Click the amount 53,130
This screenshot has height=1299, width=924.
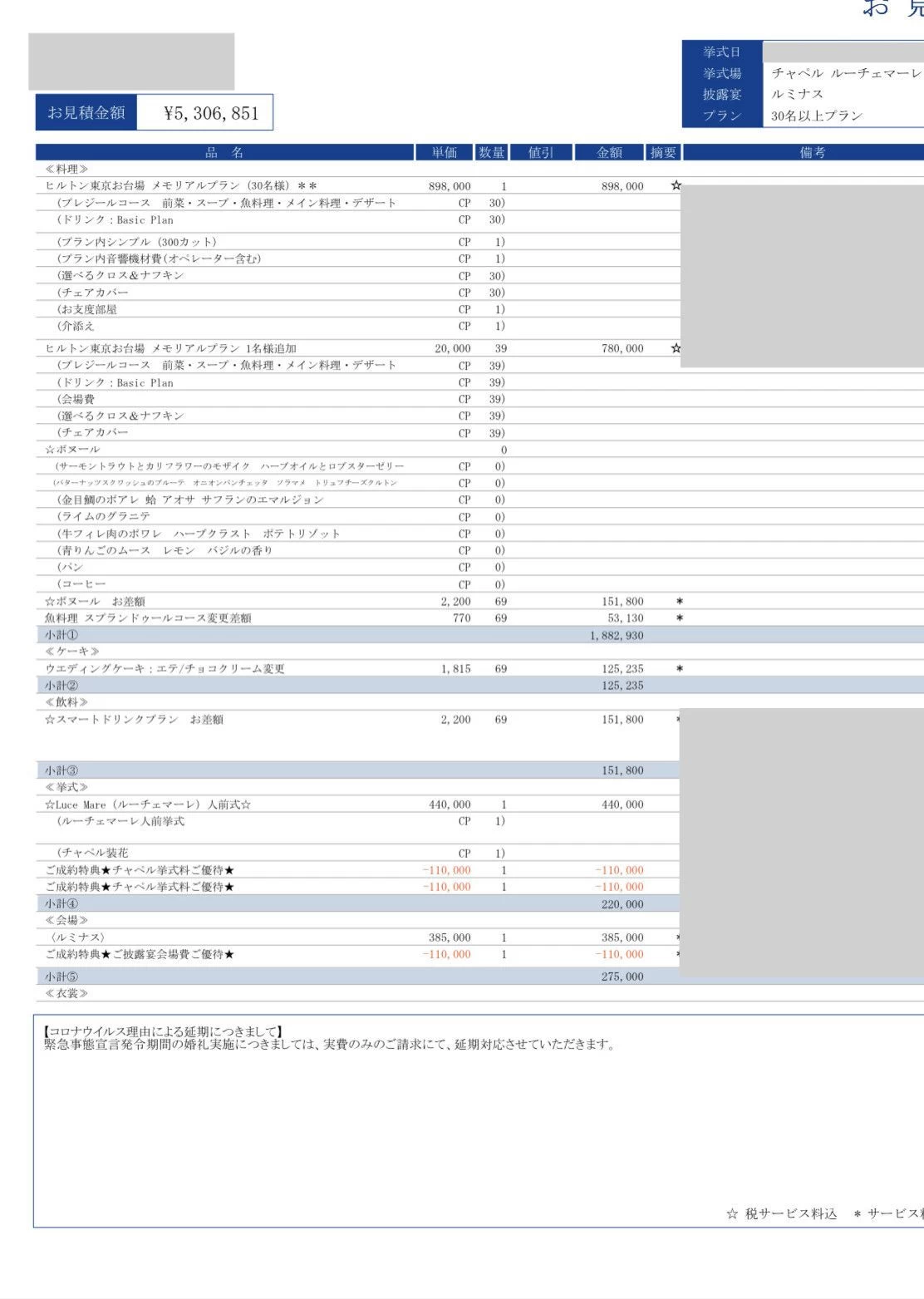click(626, 618)
